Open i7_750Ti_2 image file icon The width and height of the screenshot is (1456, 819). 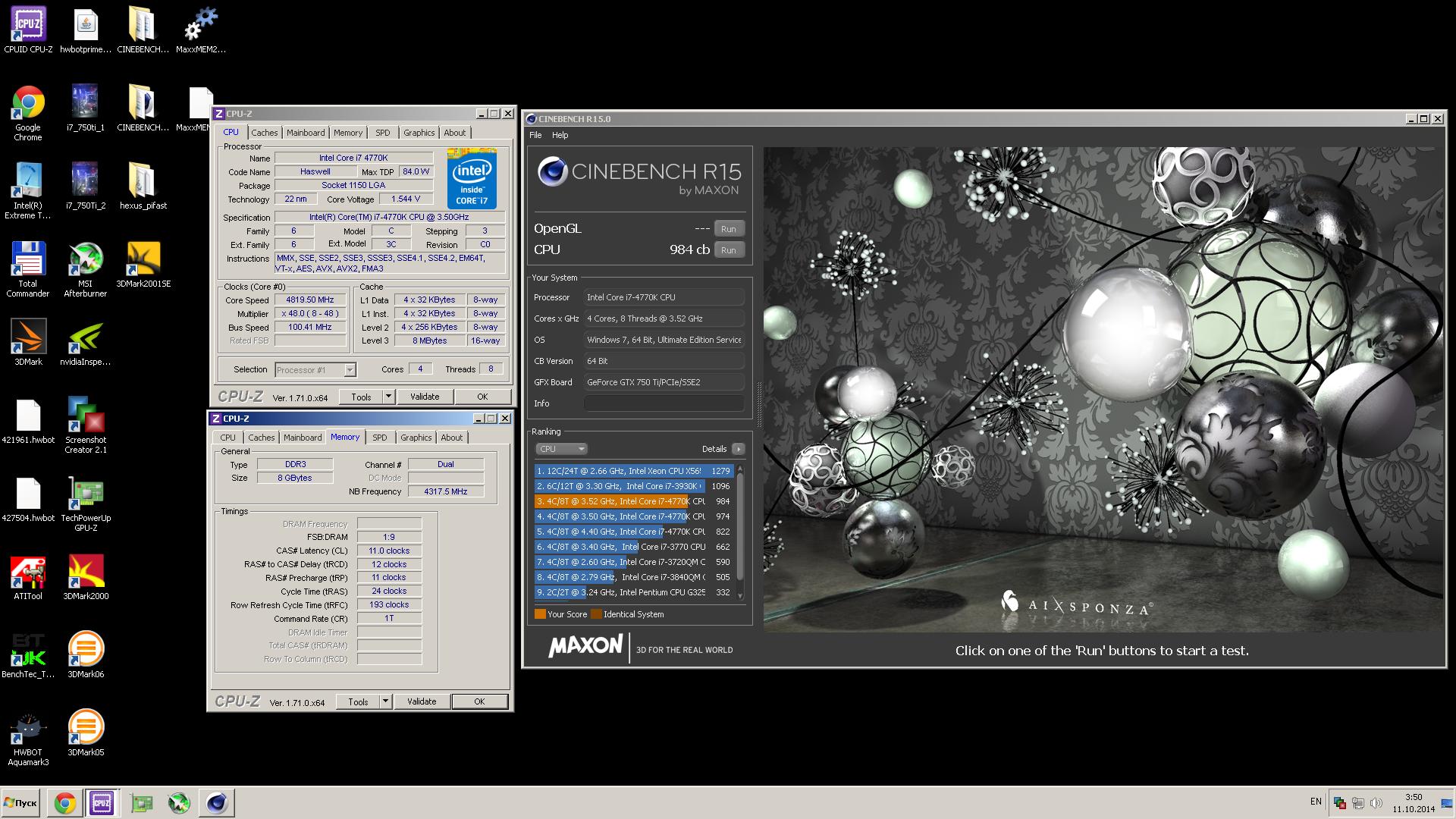pyautogui.click(x=86, y=186)
